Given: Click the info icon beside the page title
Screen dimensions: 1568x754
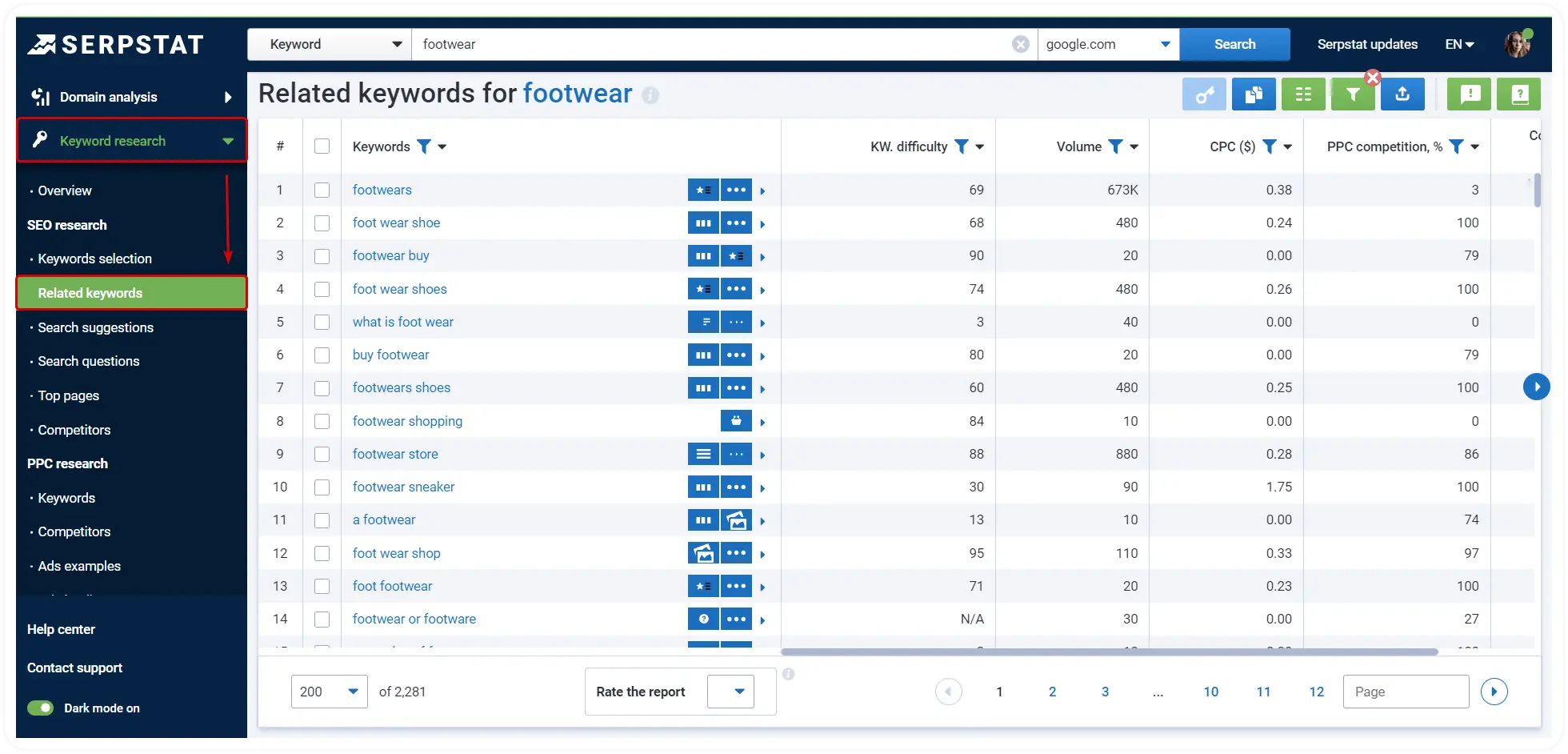Looking at the screenshot, I should (650, 95).
